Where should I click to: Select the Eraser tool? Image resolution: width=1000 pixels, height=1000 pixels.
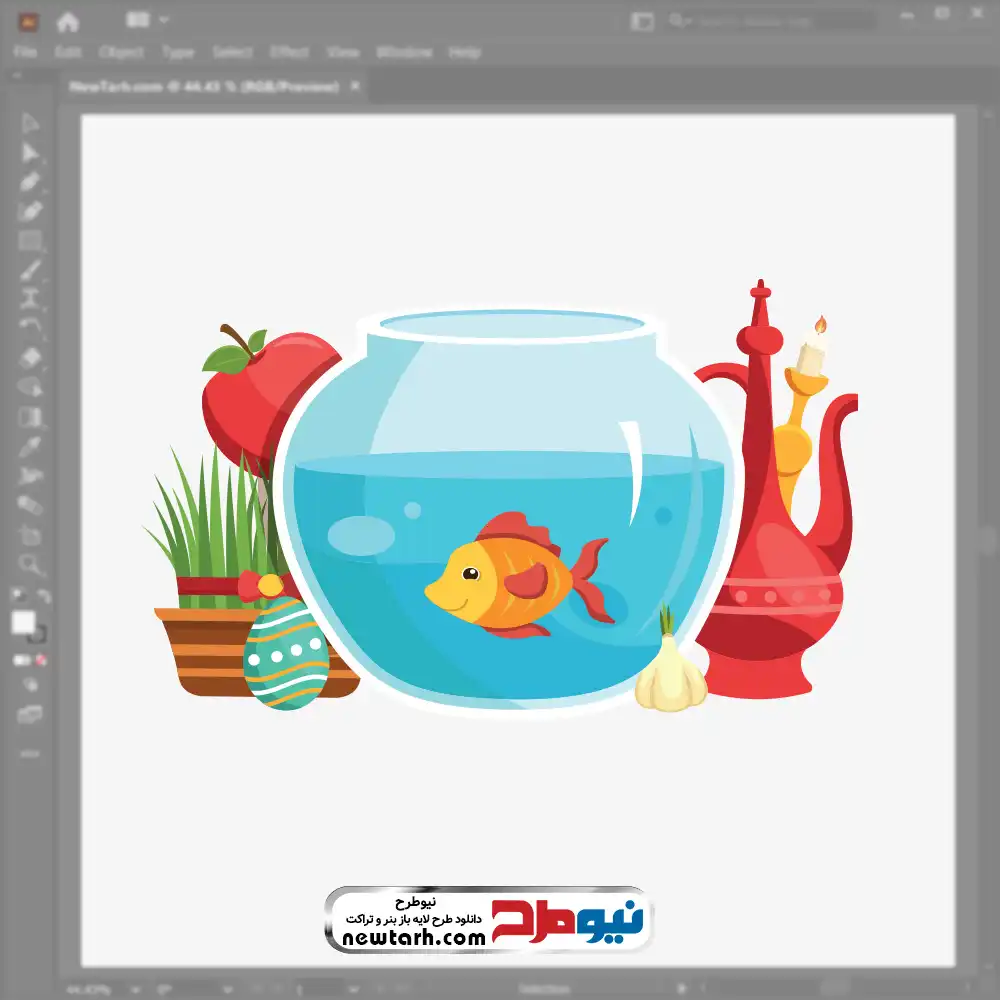point(31,357)
